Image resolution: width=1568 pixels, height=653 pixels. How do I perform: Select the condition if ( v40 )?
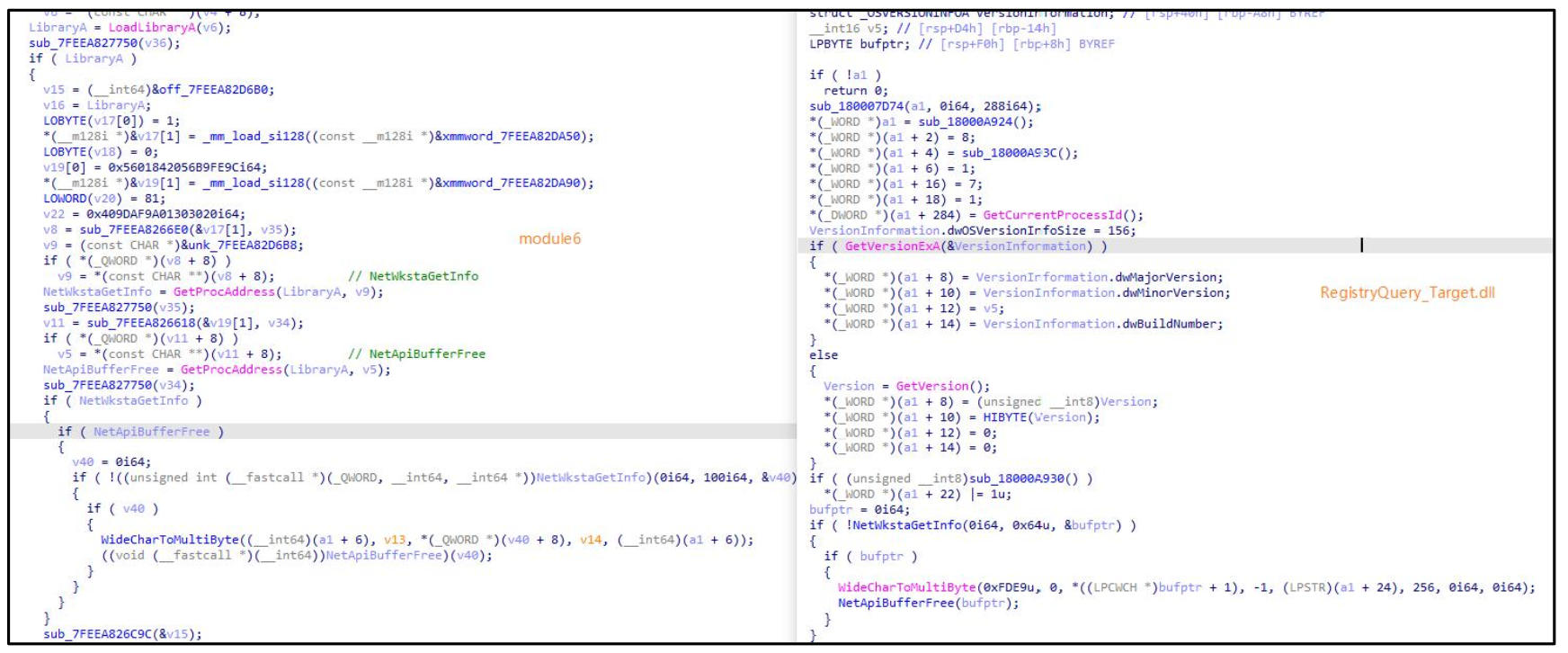(x=122, y=509)
